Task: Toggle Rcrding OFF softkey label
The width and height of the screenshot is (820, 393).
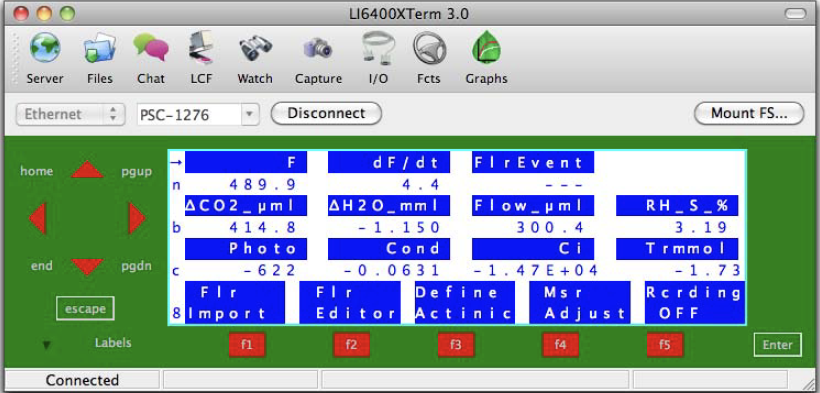Action: pos(693,302)
